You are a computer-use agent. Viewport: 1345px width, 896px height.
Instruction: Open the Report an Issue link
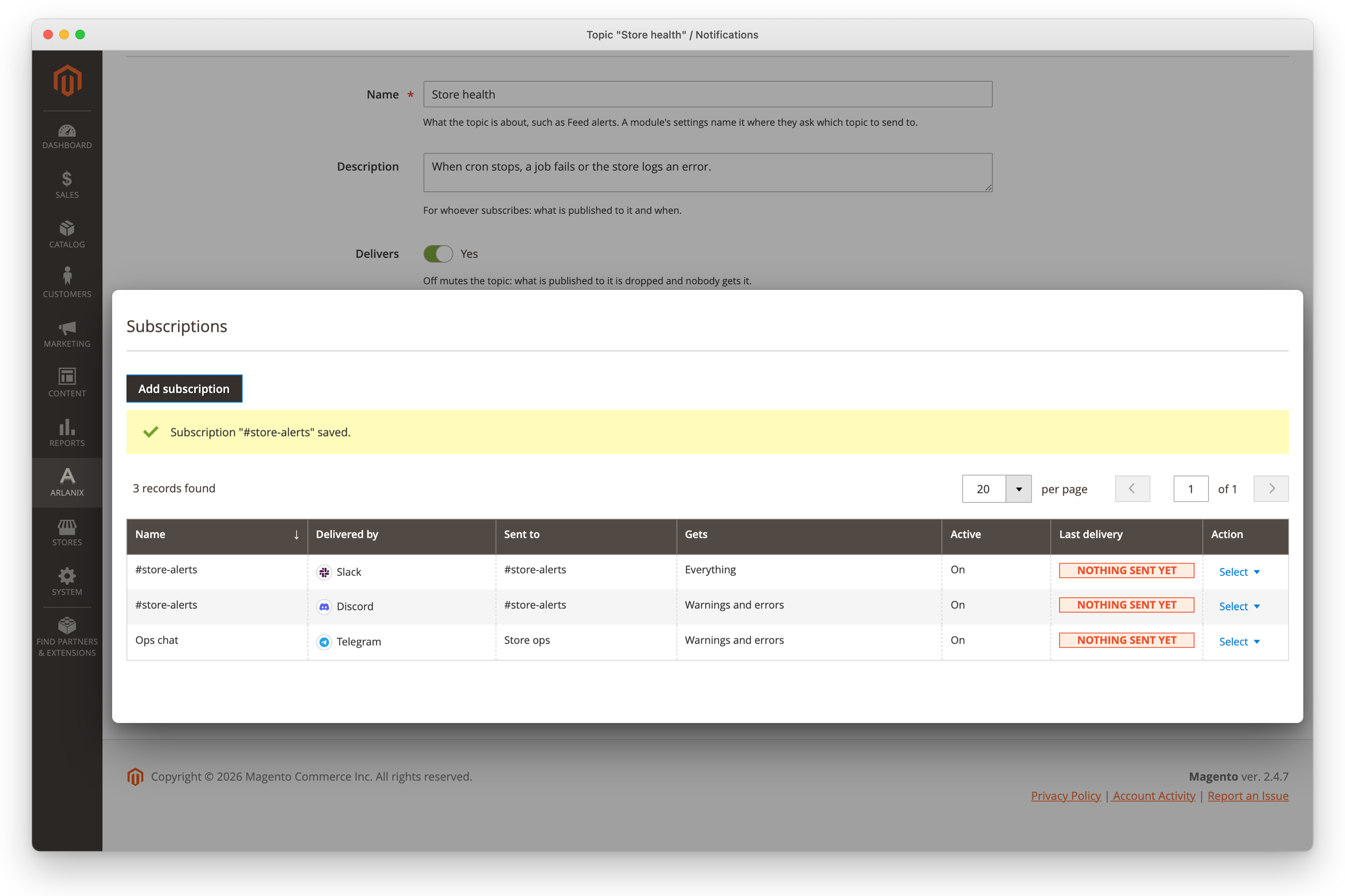pyautogui.click(x=1248, y=796)
